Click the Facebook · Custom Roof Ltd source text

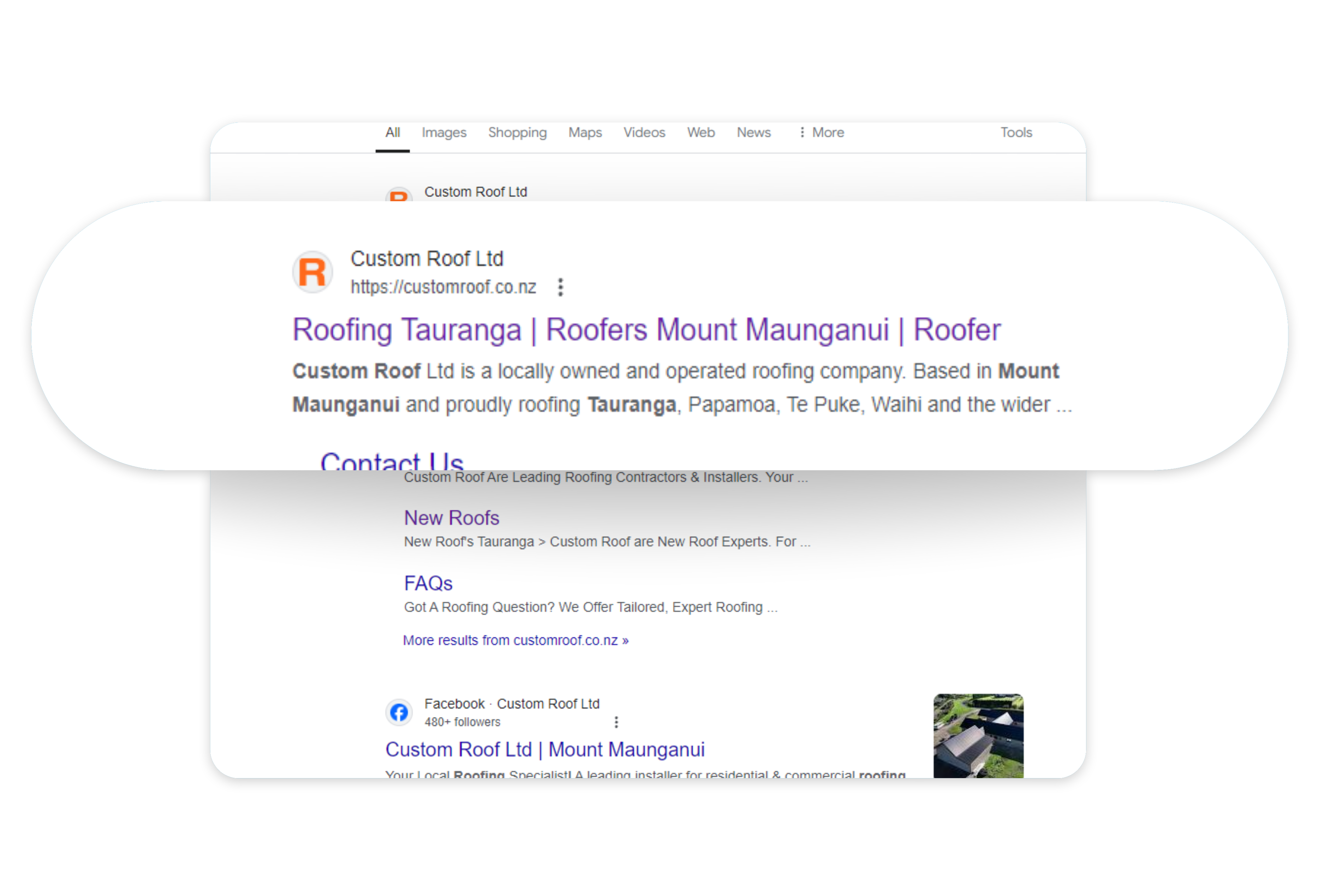512,704
